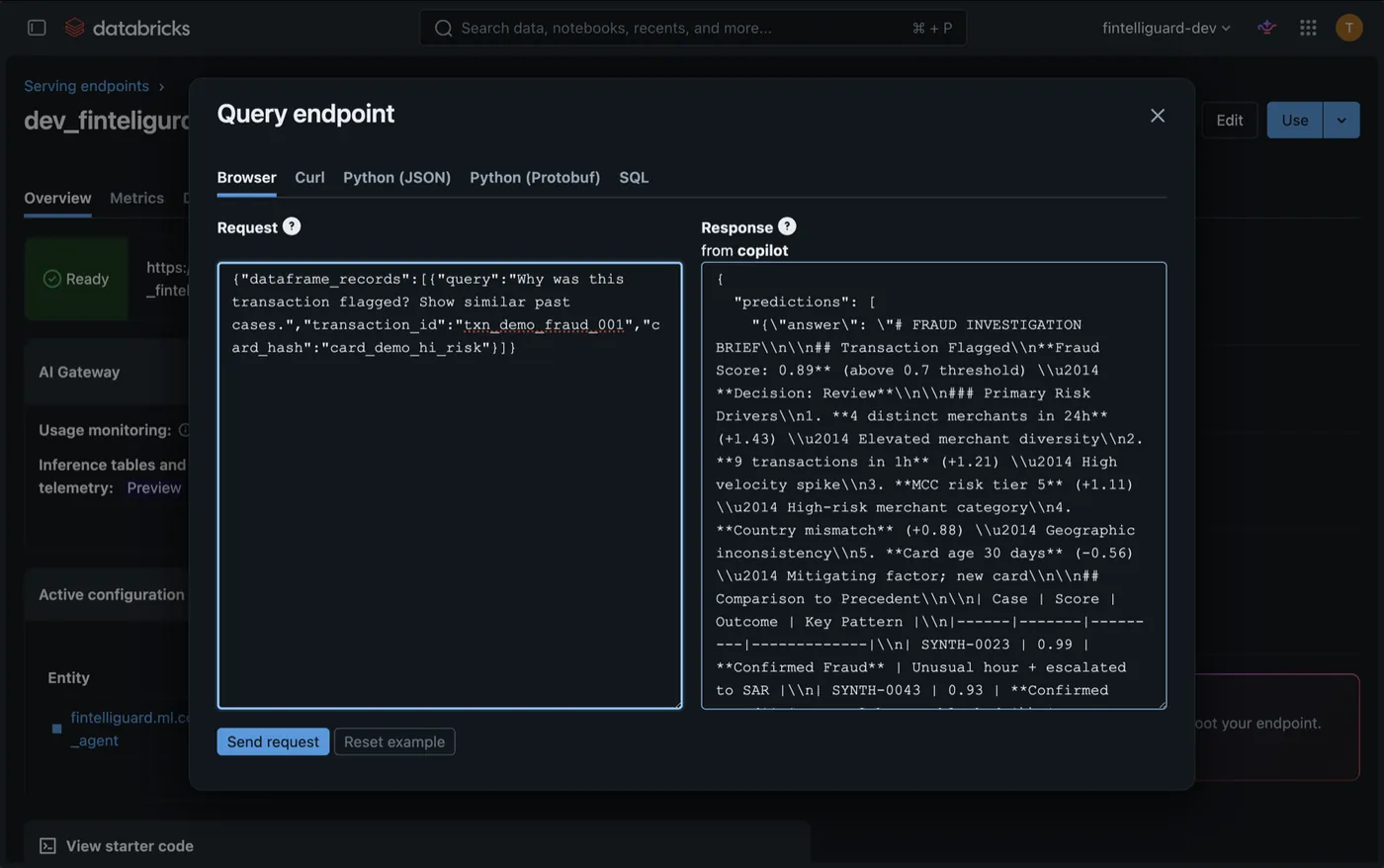Viewport: 1384px width, 868px height.
Task: Click View starter code
Action: 130,846
